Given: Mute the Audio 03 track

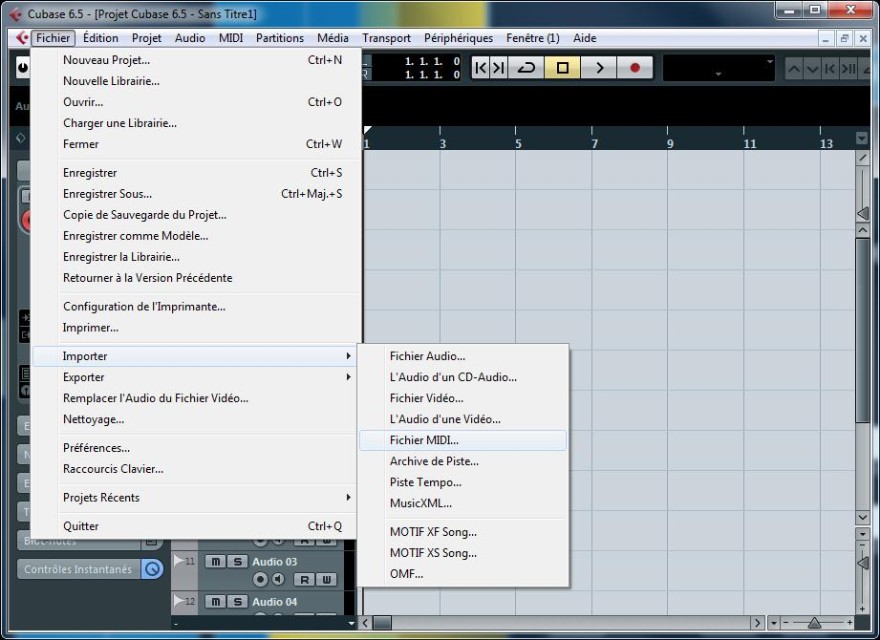Looking at the screenshot, I should click(216, 561).
